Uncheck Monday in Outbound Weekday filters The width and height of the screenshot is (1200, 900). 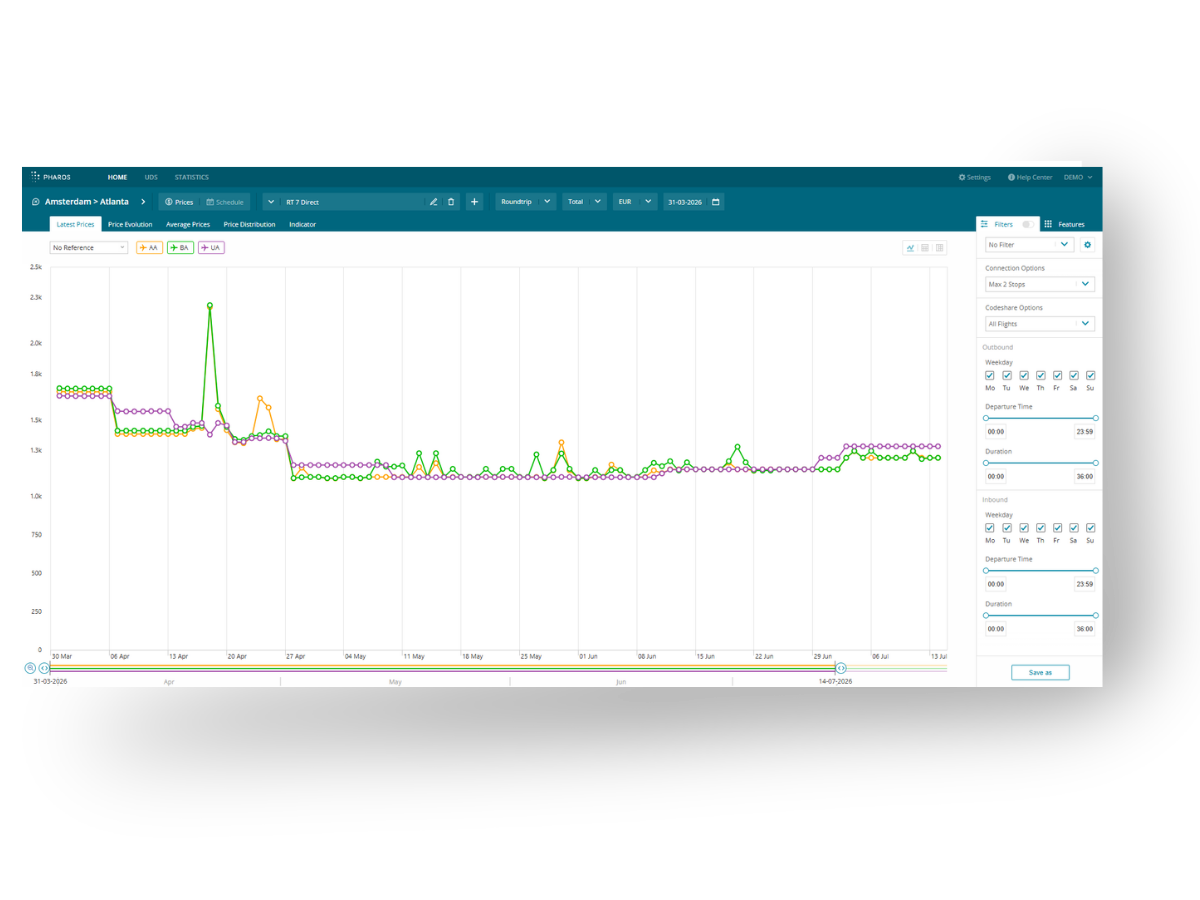[990, 375]
